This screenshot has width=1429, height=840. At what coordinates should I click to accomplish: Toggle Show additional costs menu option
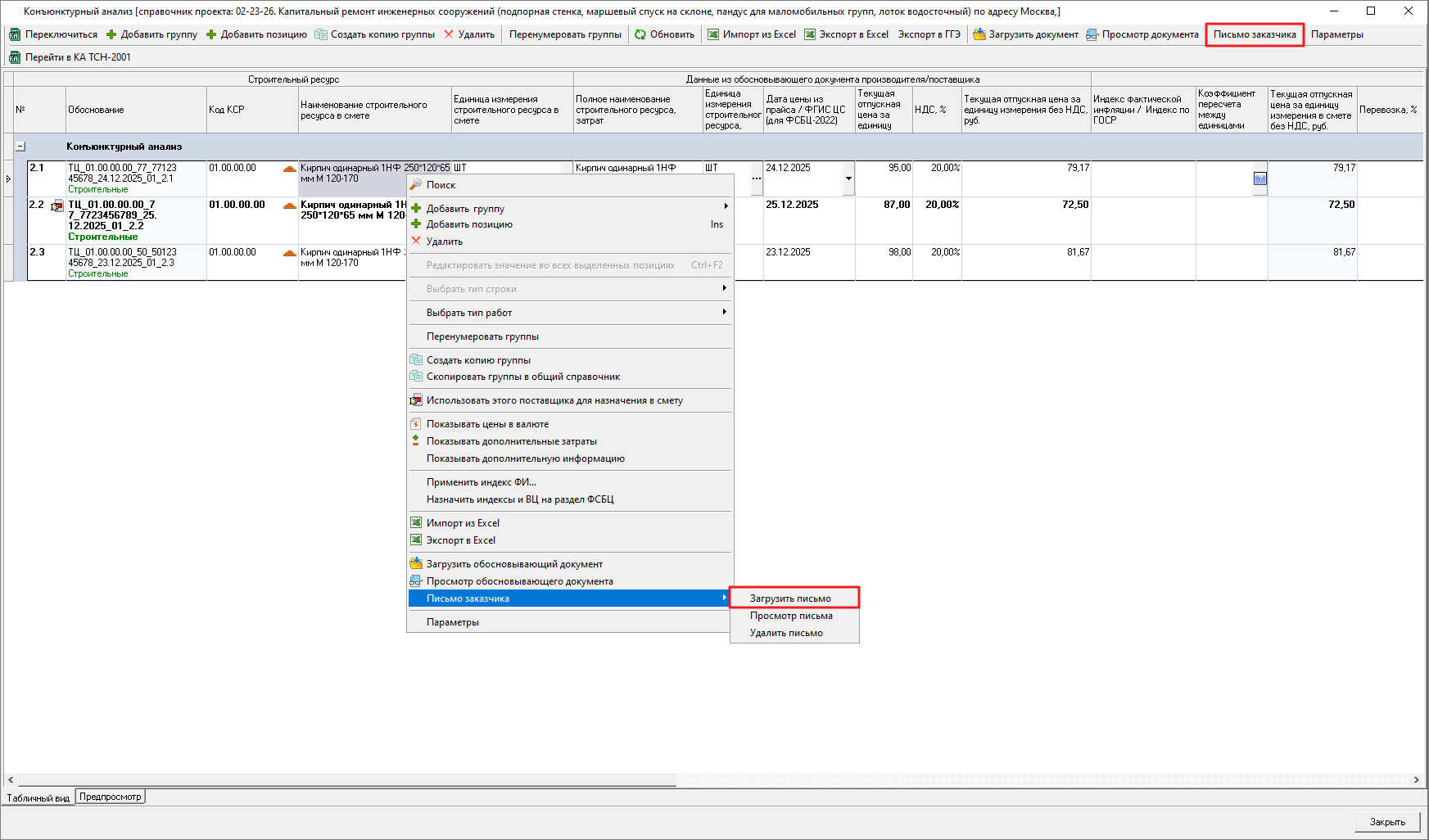pos(511,441)
